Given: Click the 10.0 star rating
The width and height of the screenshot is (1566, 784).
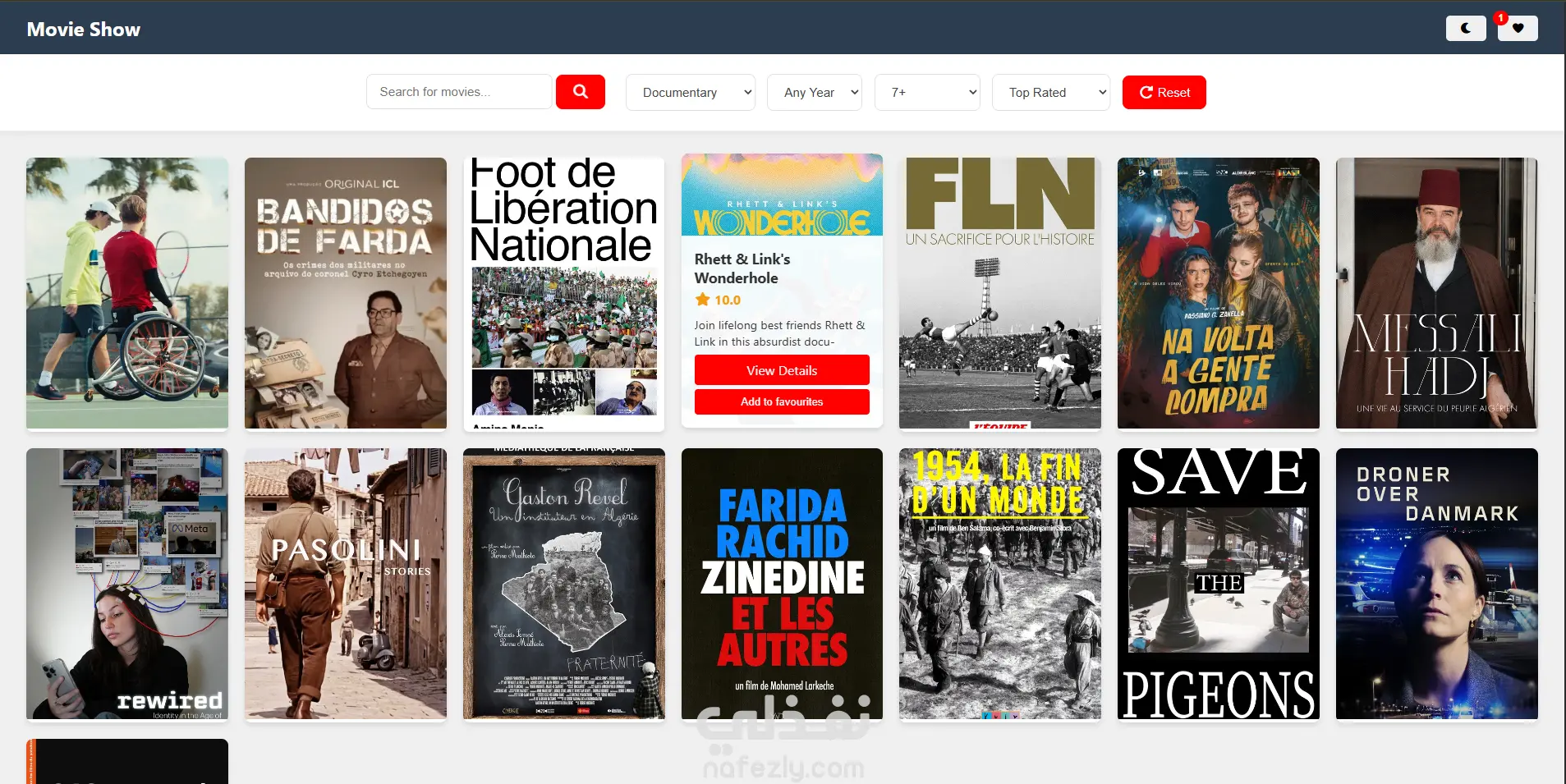Looking at the screenshot, I should tap(718, 300).
